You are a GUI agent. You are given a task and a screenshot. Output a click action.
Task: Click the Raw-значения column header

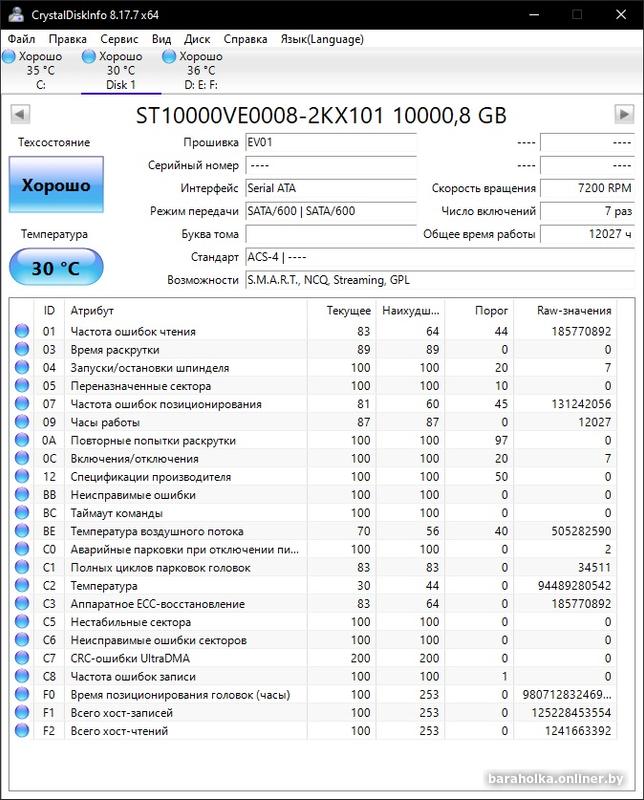(x=565, y=311)
